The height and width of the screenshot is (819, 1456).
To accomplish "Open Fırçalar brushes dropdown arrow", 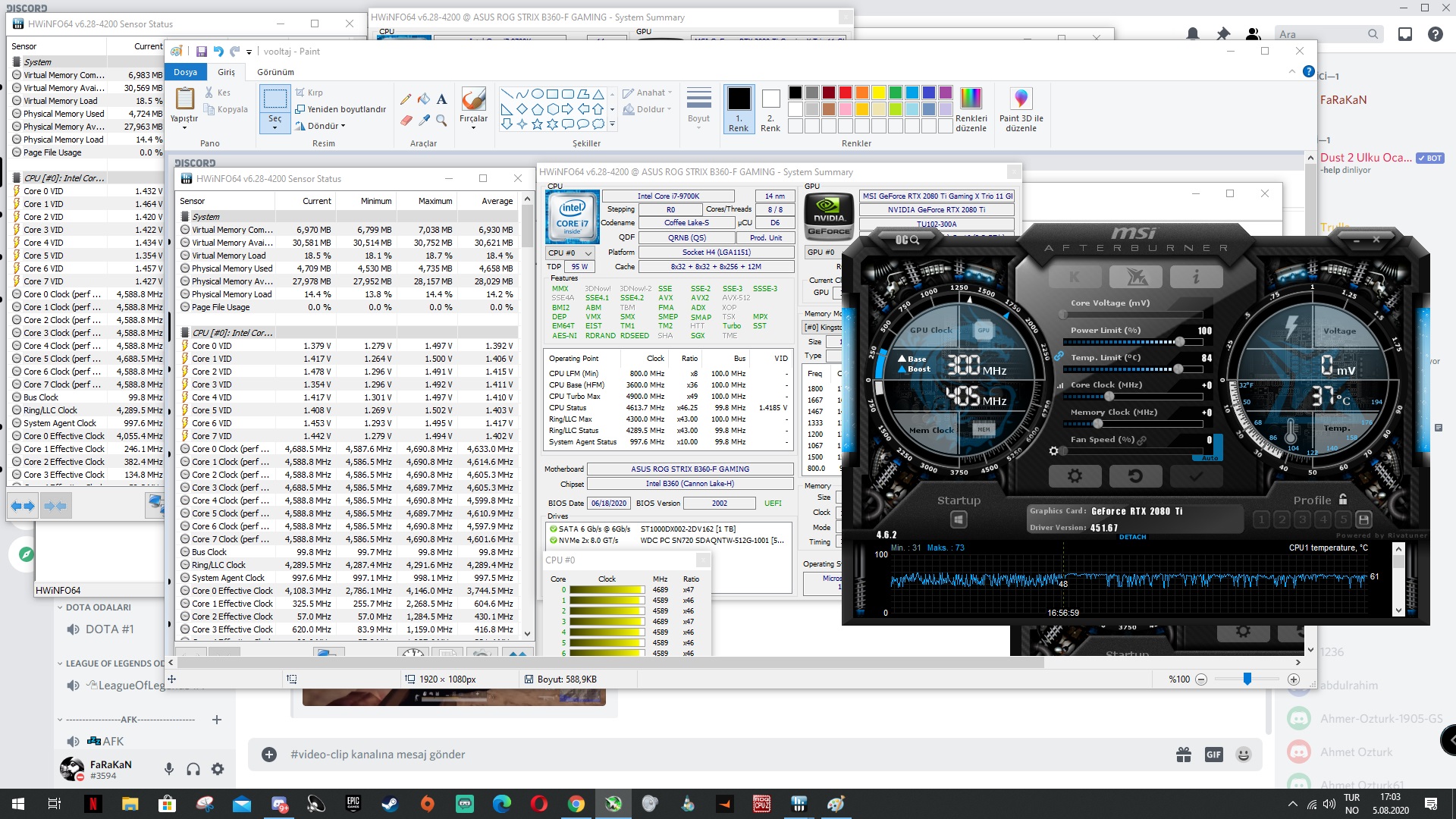I will point(473,127).
